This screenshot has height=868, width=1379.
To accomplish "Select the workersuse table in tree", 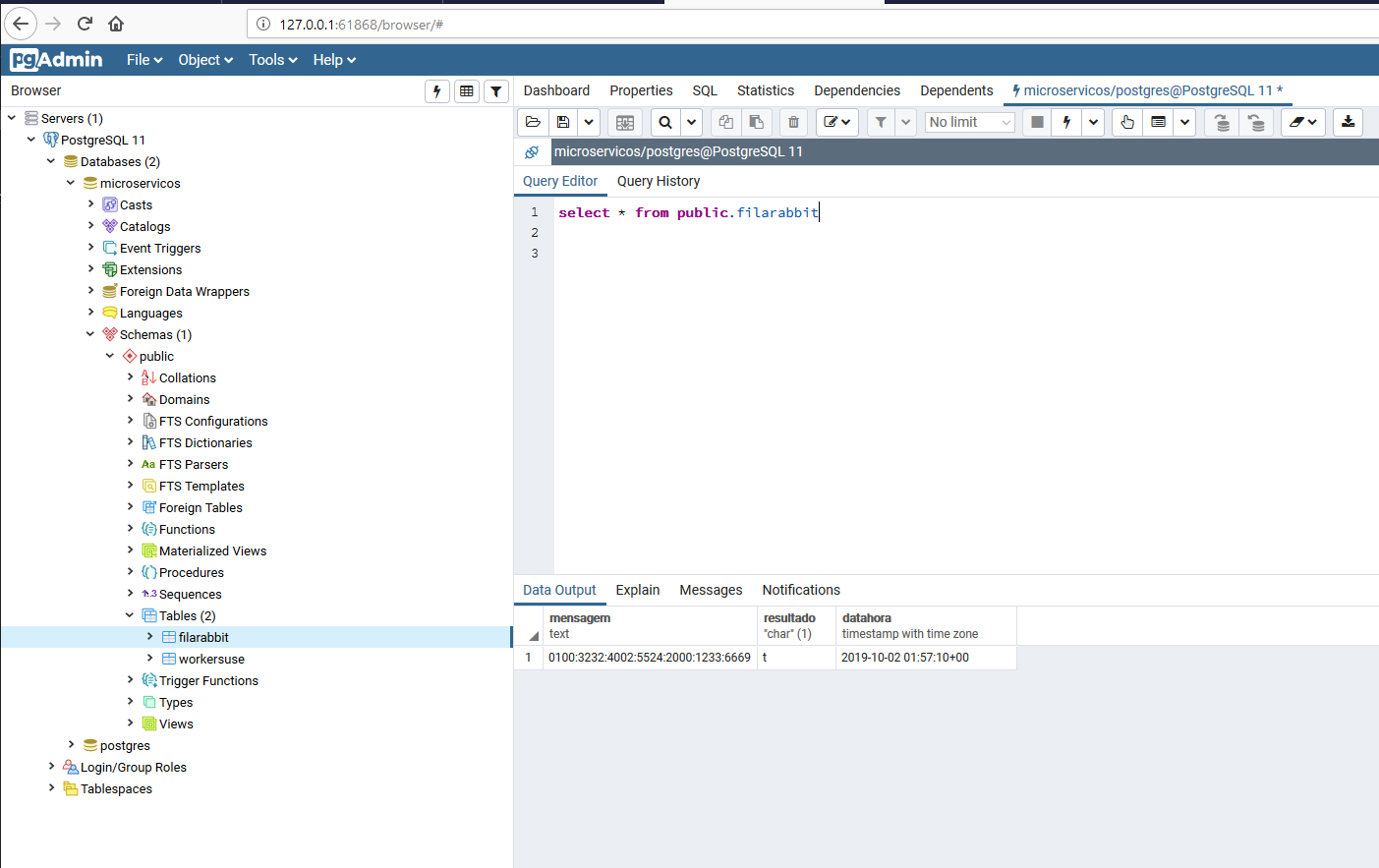I will click(x=211, y=659).
